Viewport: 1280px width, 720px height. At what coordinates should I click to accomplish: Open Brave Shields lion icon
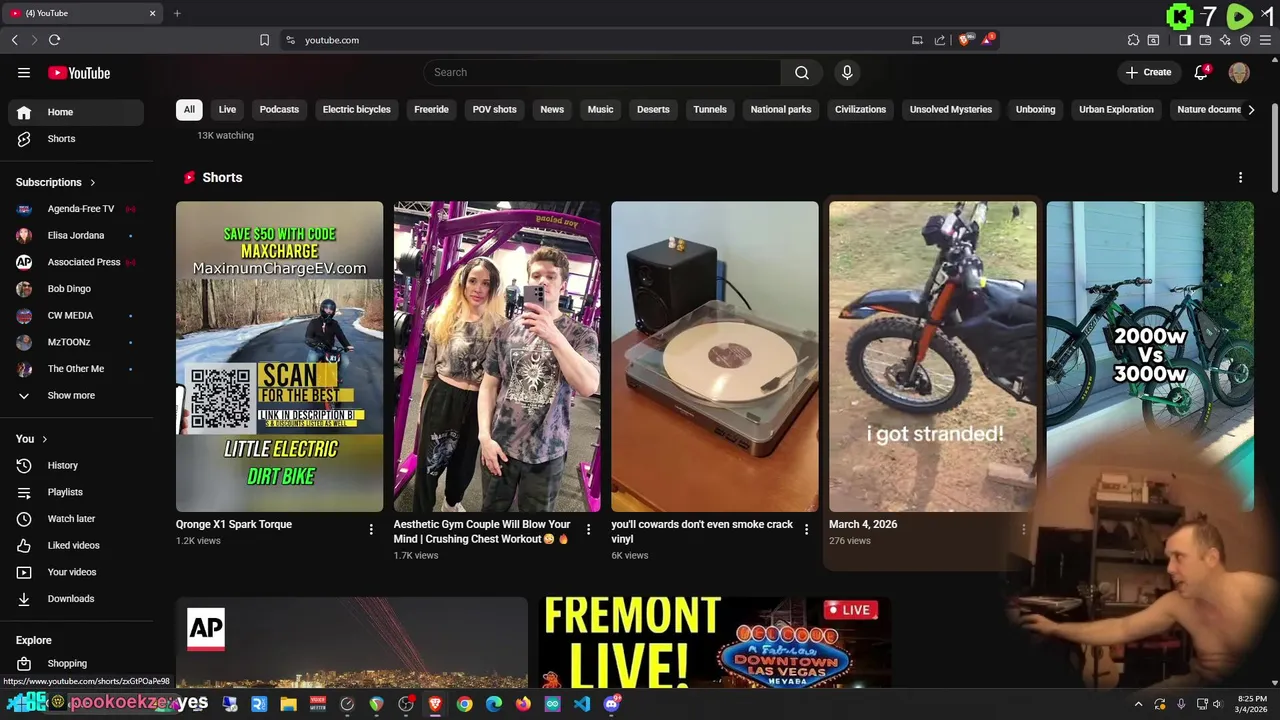coord(964,40)
